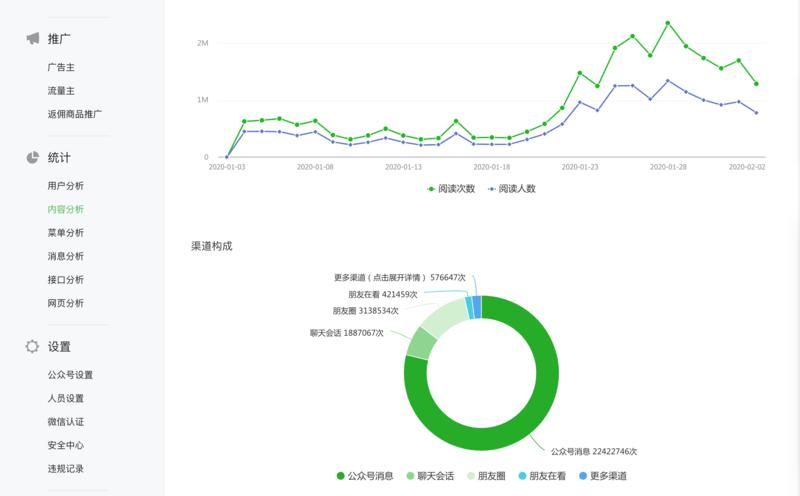Click the 2020-01-28 axis date label
The image size is (800, 496).
pos(668,167)
